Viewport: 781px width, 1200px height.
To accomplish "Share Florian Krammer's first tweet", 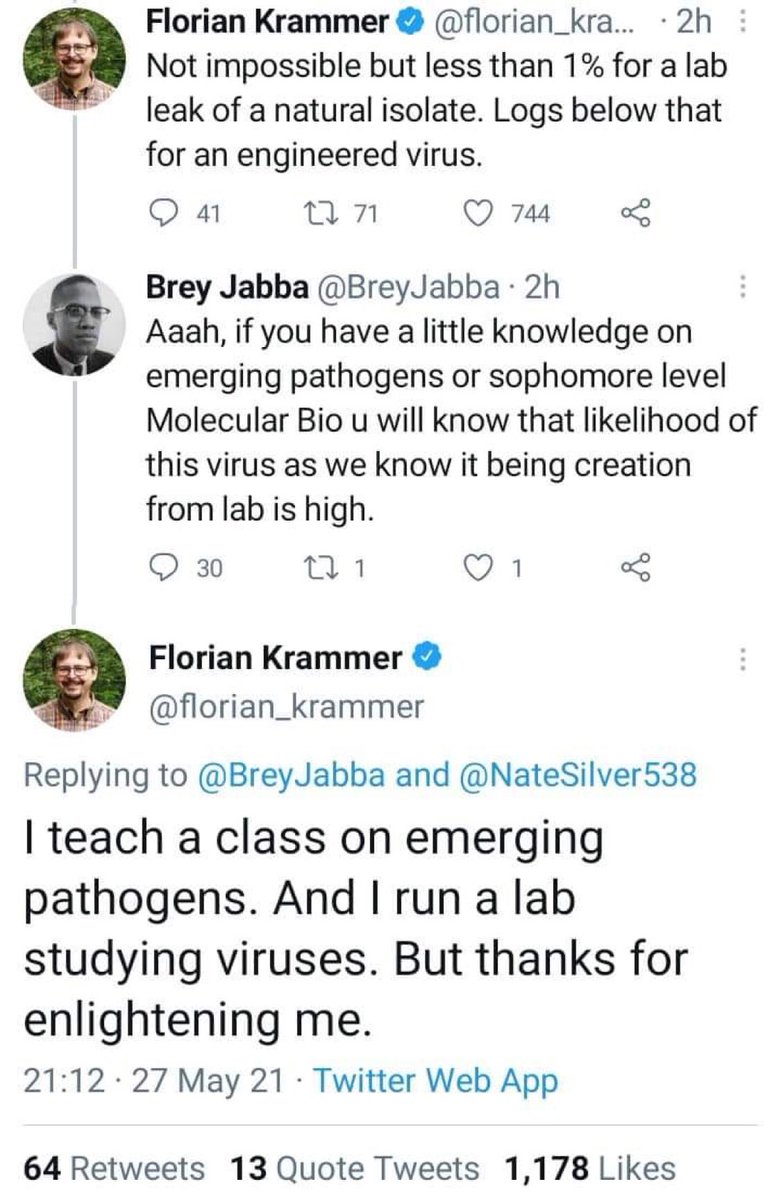I will (636, 212).
